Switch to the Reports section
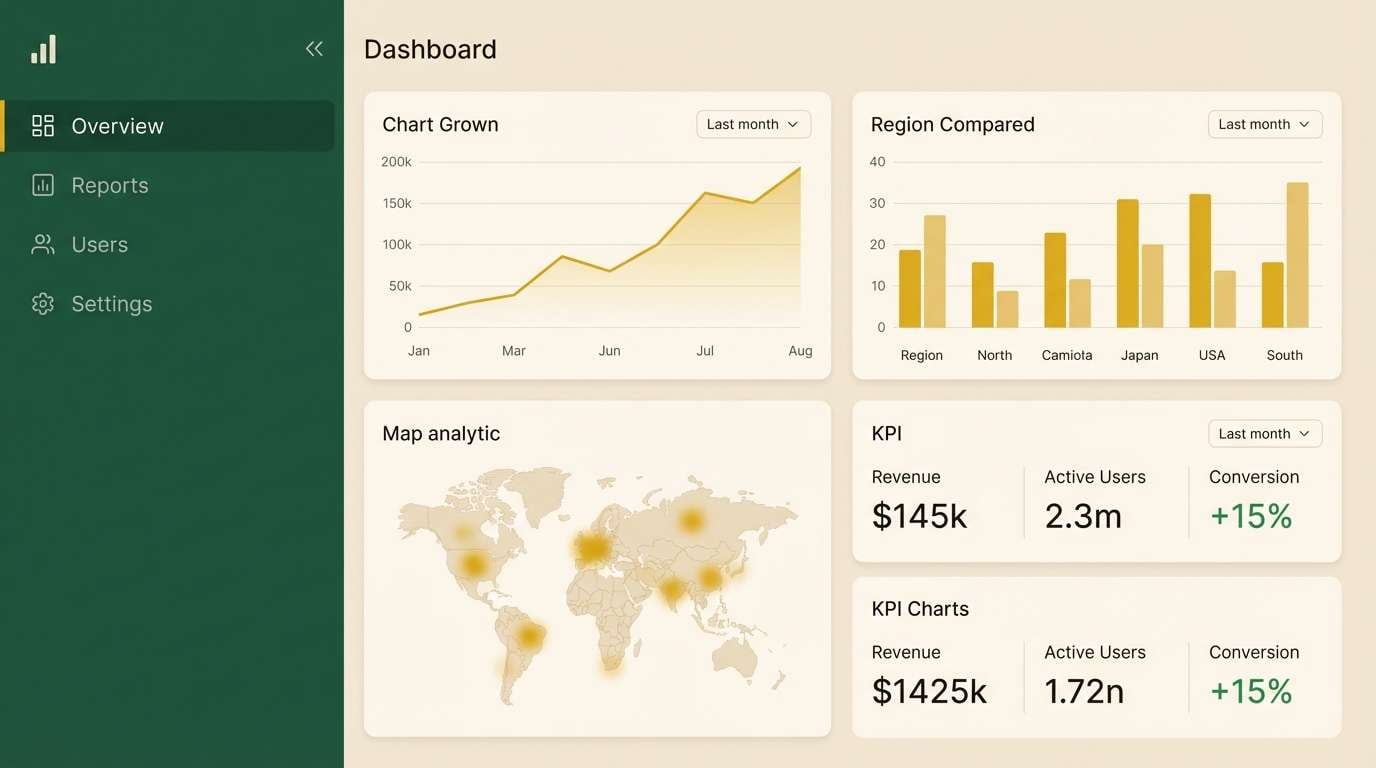 109,184
